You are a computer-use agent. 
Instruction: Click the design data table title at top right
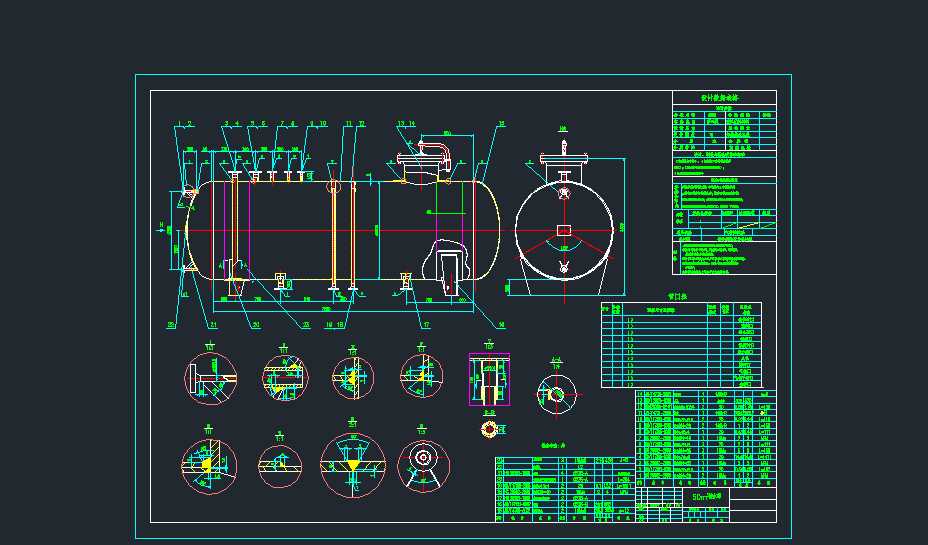(724, 98)
